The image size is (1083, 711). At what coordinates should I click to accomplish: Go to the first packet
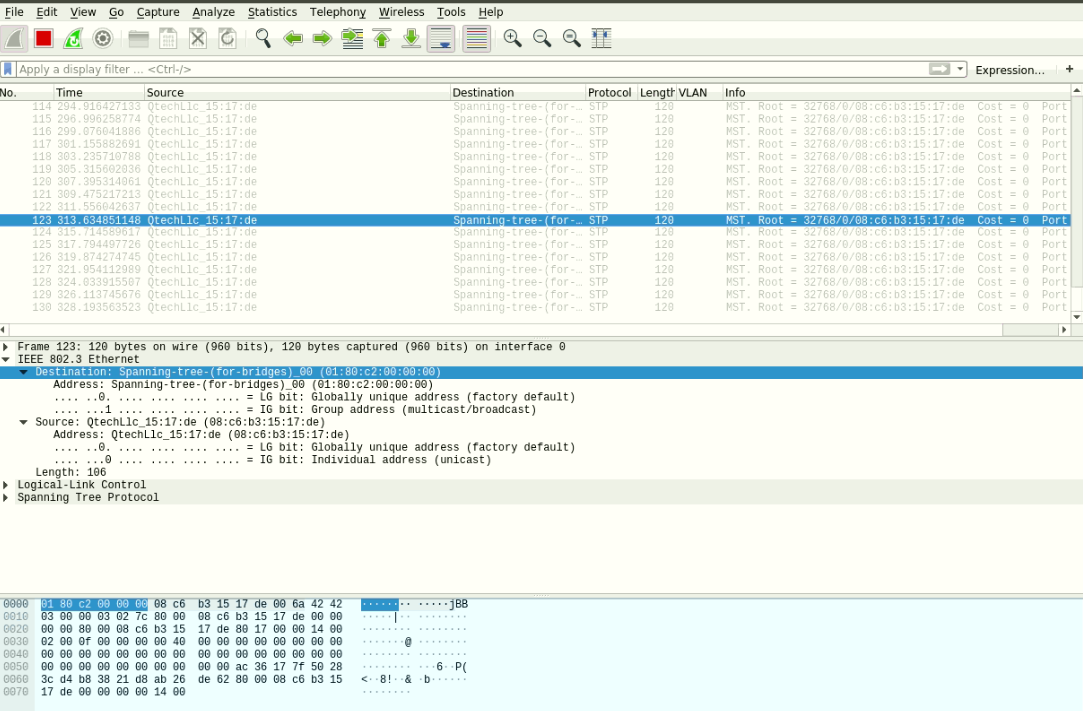click(381, 38)
